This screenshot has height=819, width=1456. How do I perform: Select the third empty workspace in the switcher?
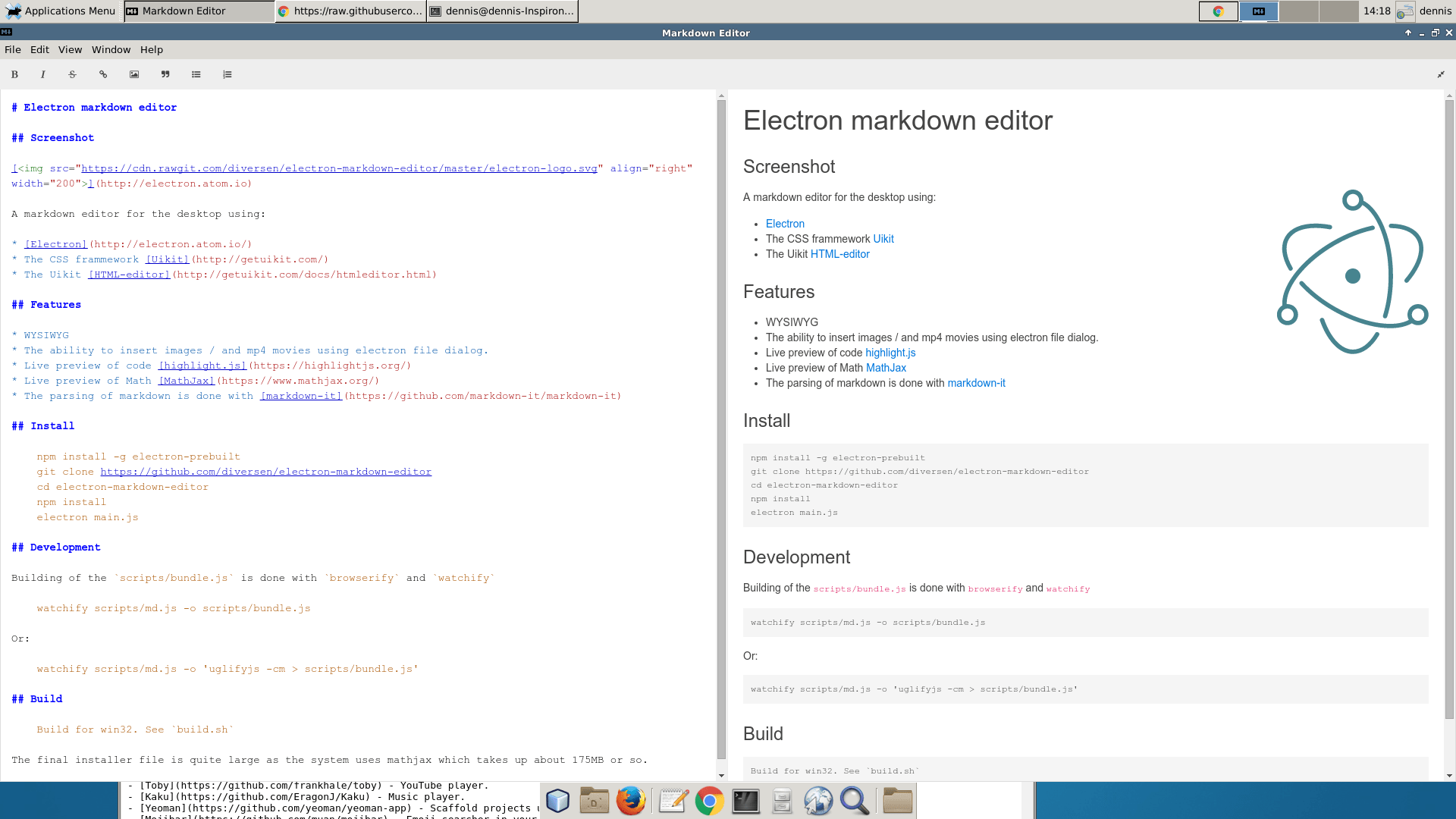[x=1298, y=11]
